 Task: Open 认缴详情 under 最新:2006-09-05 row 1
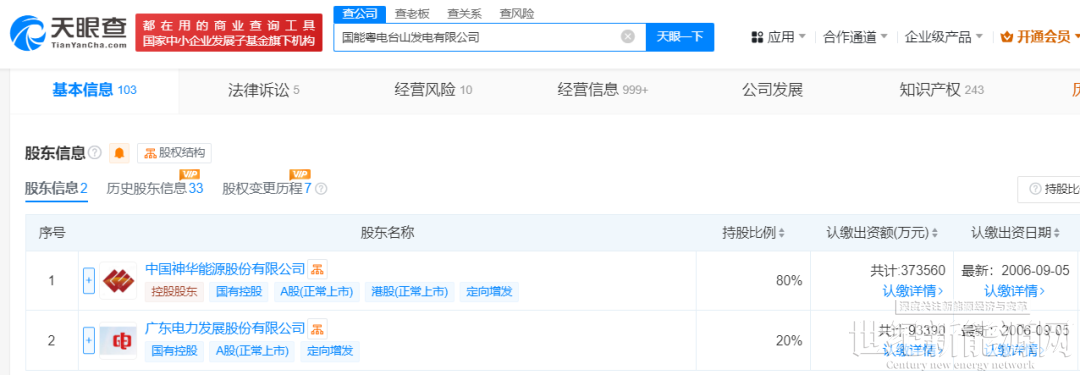click(1015, 291)
